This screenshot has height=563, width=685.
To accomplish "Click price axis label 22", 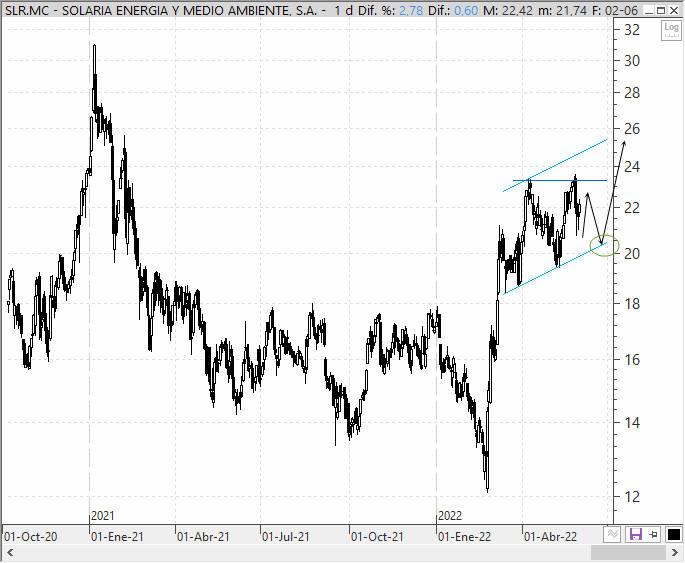I will click(632, 207).
